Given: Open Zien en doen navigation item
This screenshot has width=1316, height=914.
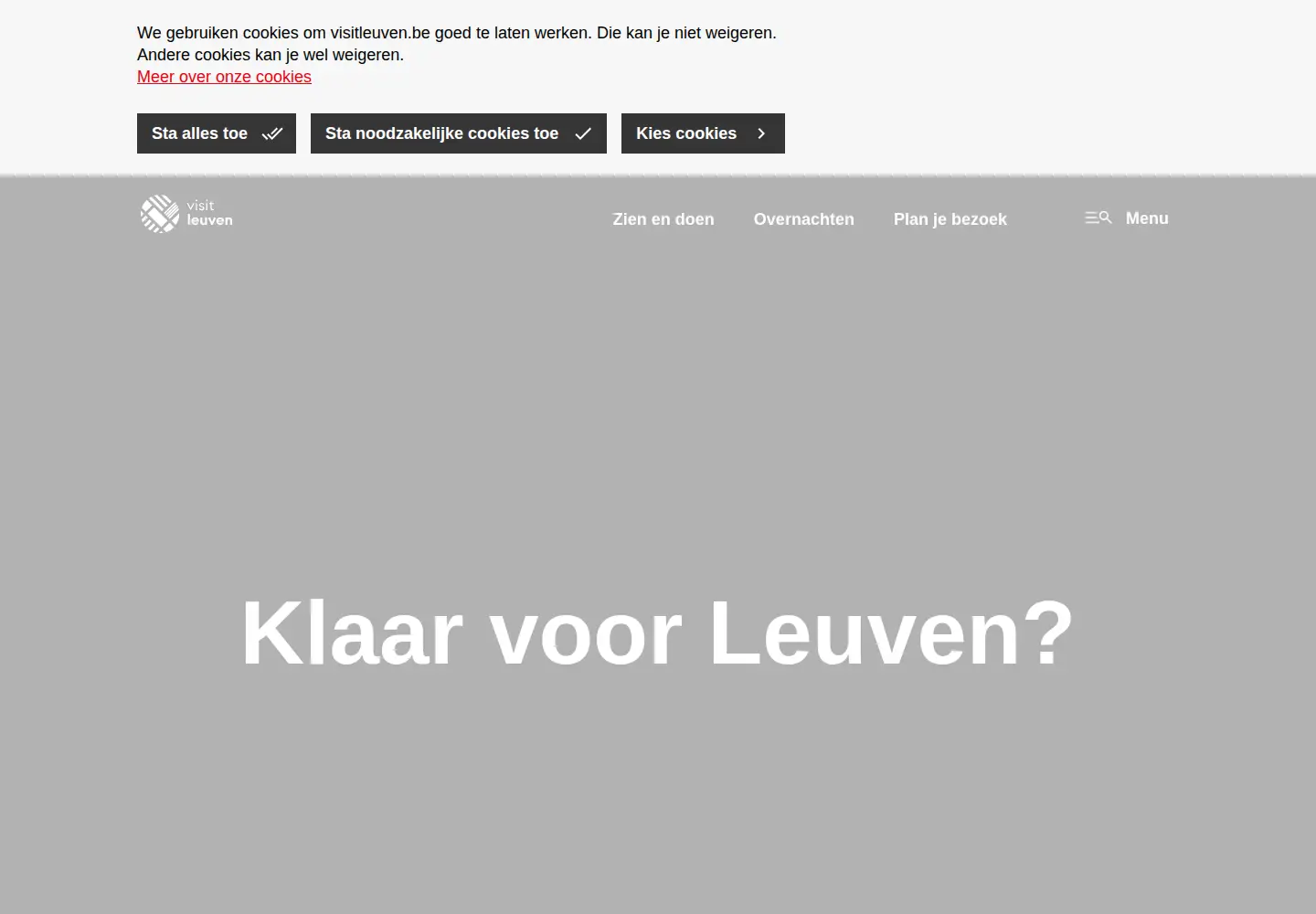Looking at the screenshot, I should (663, 219).
